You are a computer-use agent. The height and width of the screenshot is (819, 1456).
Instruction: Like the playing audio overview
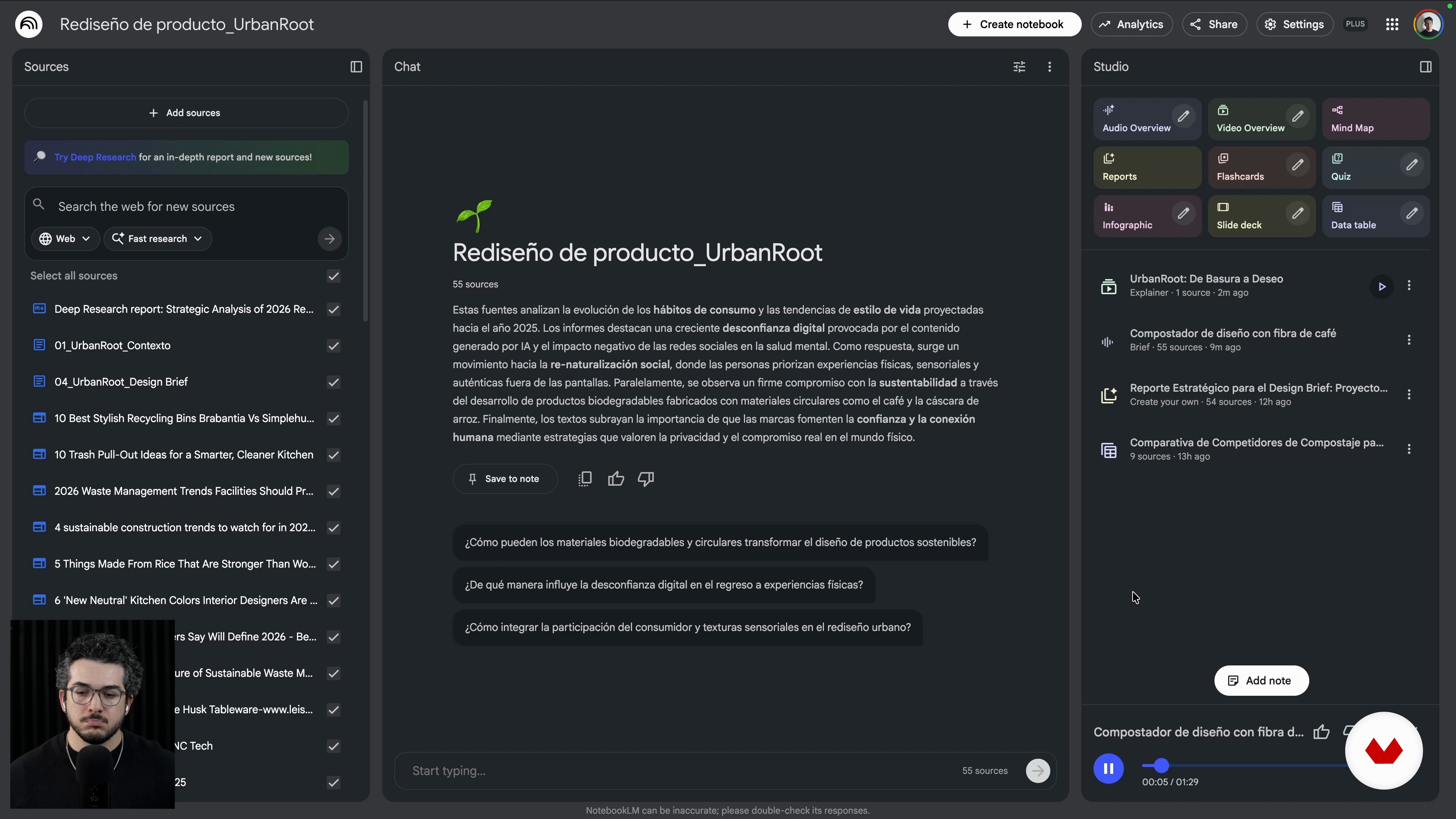(x=1321, y=732)
